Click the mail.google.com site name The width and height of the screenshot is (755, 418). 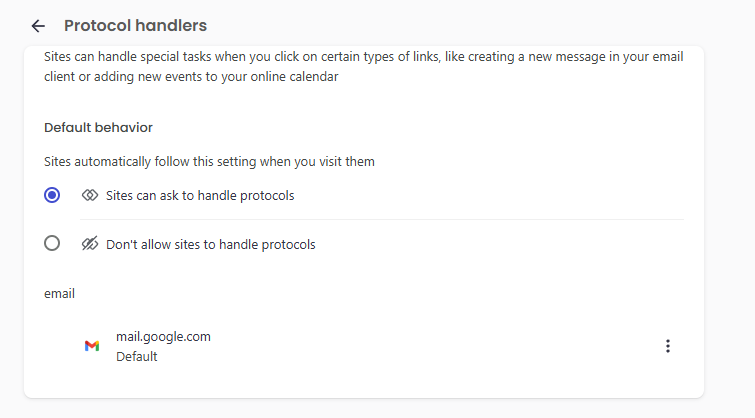click(x=163, y=337)
